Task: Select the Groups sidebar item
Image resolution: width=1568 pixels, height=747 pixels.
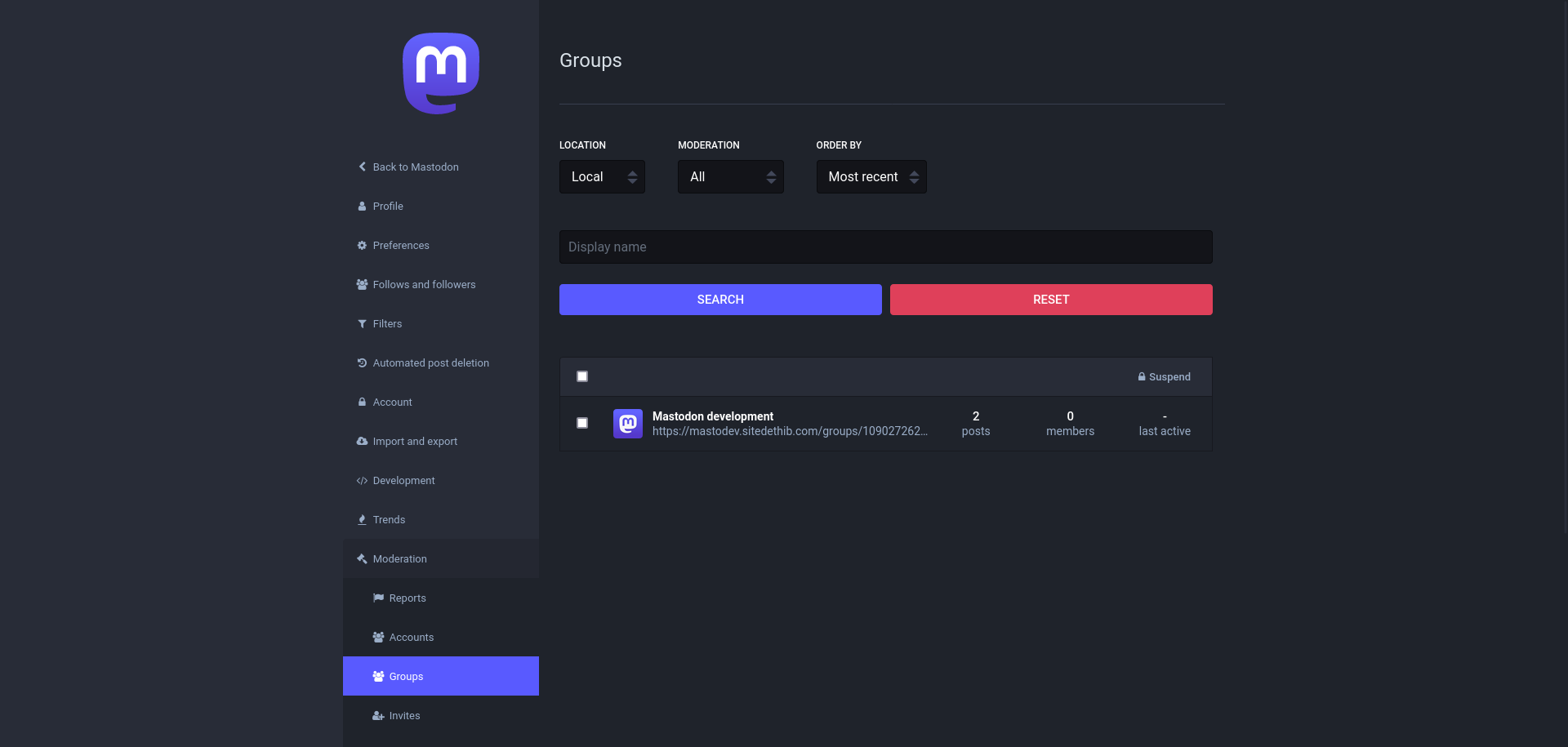Action: click(x=441, y=676)
